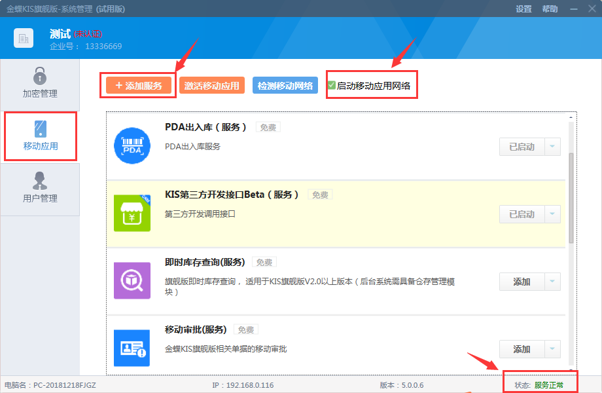
Task: Click the 免费 tag beside 即时库存查询
Action: pos(264,263)
